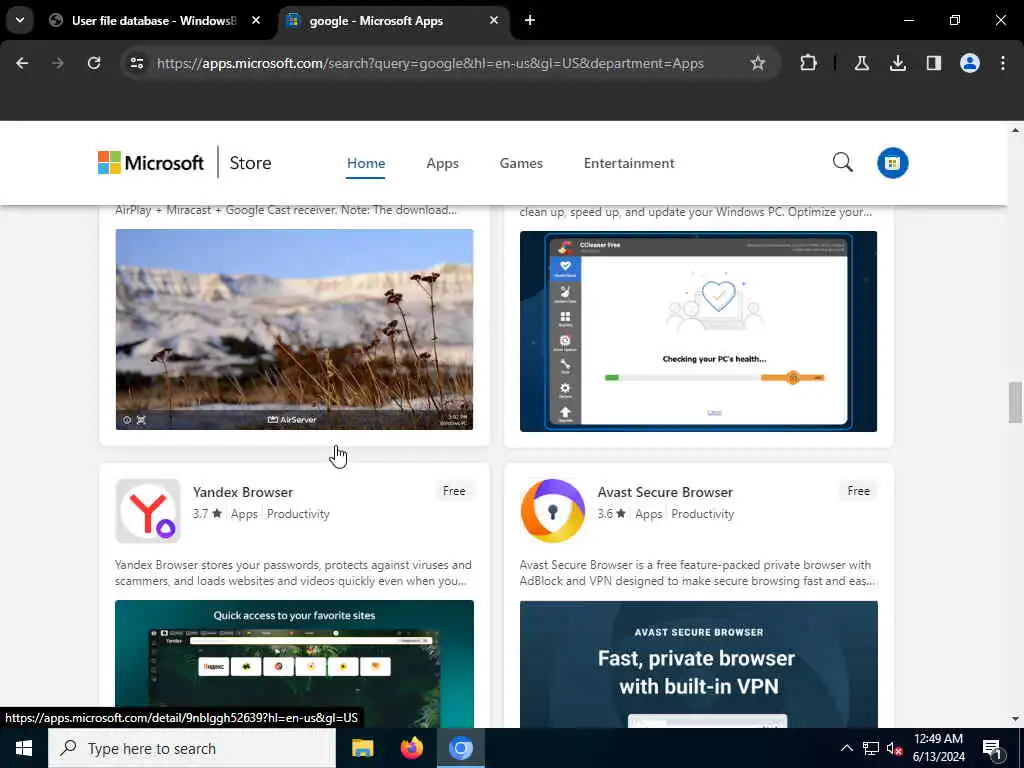Open browser Downloads icon

[x=898, y=63]
